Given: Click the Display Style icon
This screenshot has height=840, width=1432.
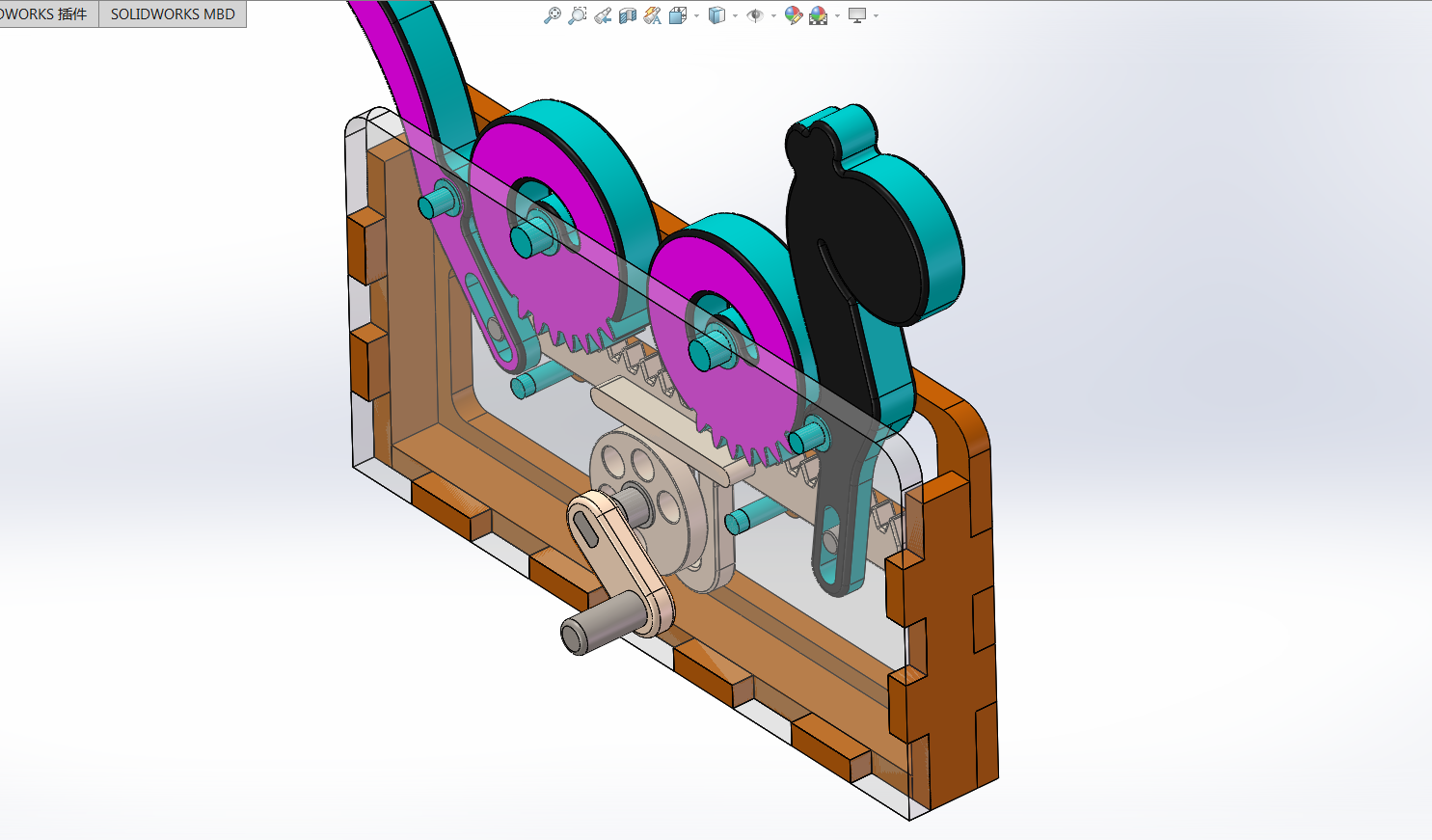Looking at the screenshot, I should coord(716,15).
